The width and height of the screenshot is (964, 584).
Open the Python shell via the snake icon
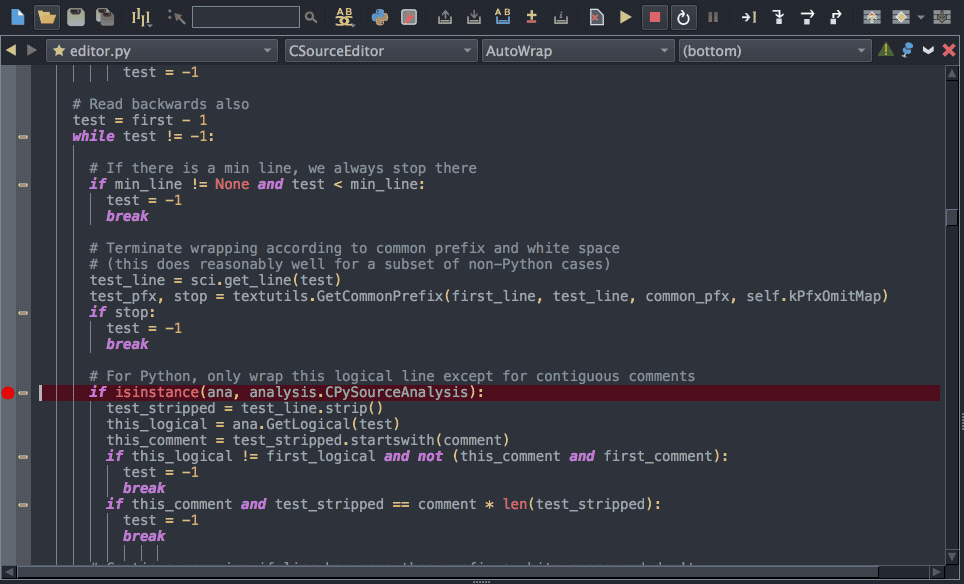coord(380,17)
